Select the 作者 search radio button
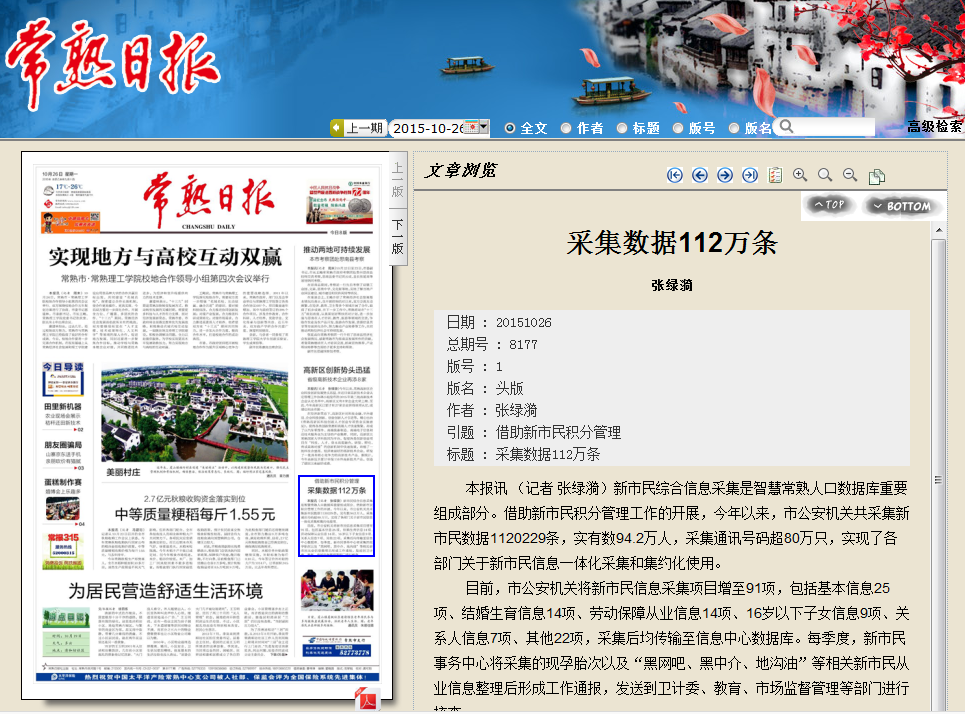 566,128
